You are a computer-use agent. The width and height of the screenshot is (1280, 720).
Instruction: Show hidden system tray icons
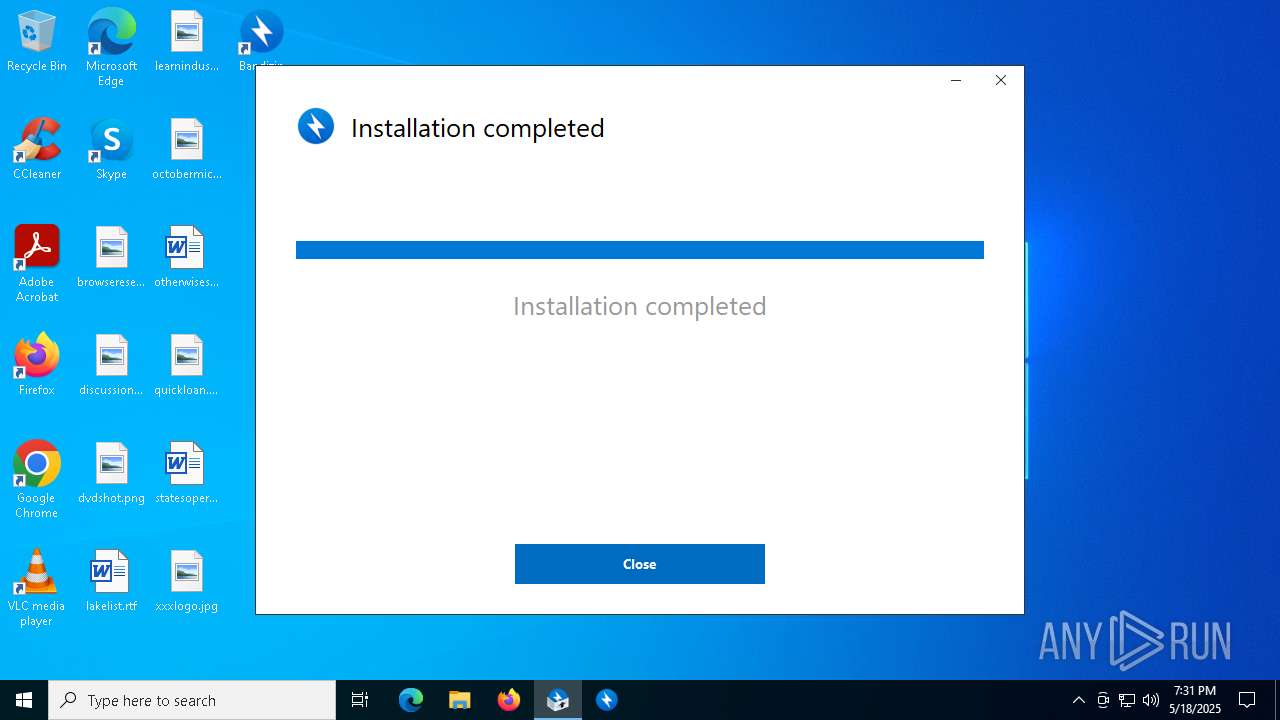click(x=1078, y=700)
